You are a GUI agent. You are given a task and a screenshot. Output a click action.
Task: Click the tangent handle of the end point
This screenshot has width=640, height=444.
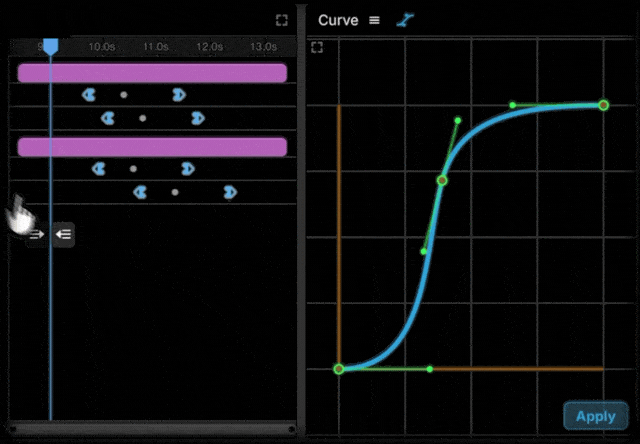pyautogui.click(x=513, y=105)
